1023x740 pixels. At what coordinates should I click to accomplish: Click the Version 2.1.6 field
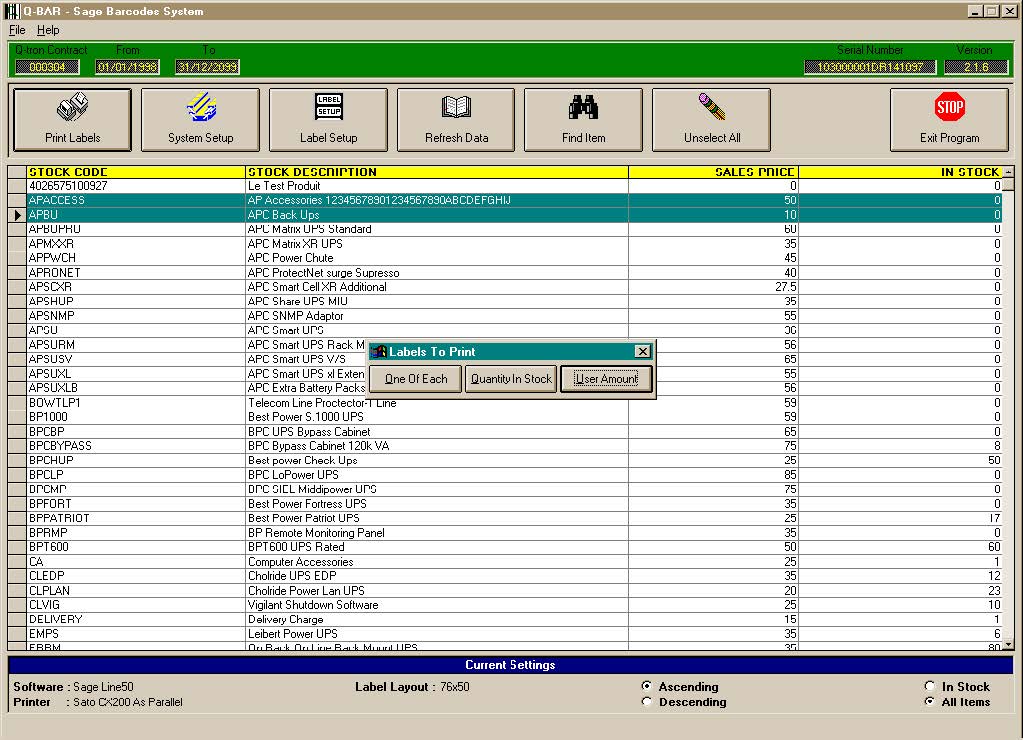[x=976, y=67]
